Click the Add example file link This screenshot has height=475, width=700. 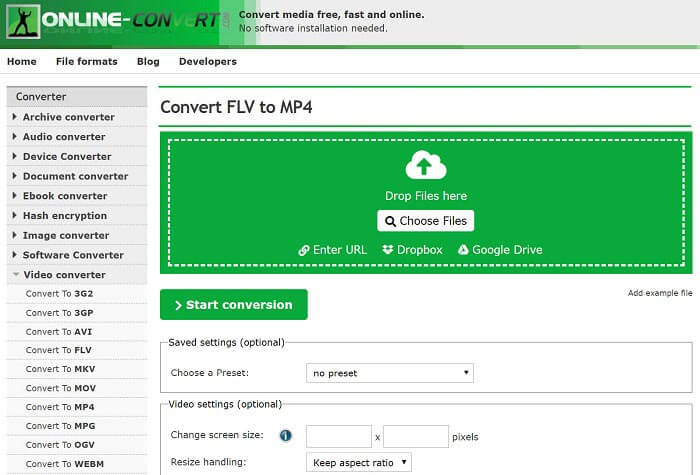click(659, 293)
